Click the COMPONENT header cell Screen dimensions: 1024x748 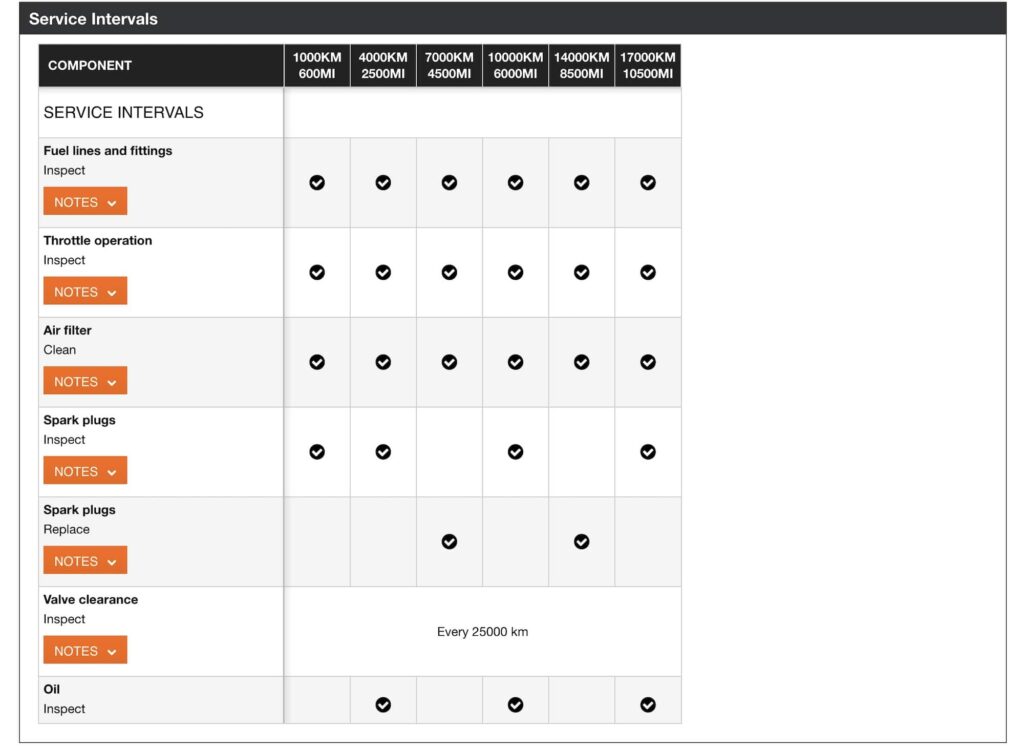point(90,65)
